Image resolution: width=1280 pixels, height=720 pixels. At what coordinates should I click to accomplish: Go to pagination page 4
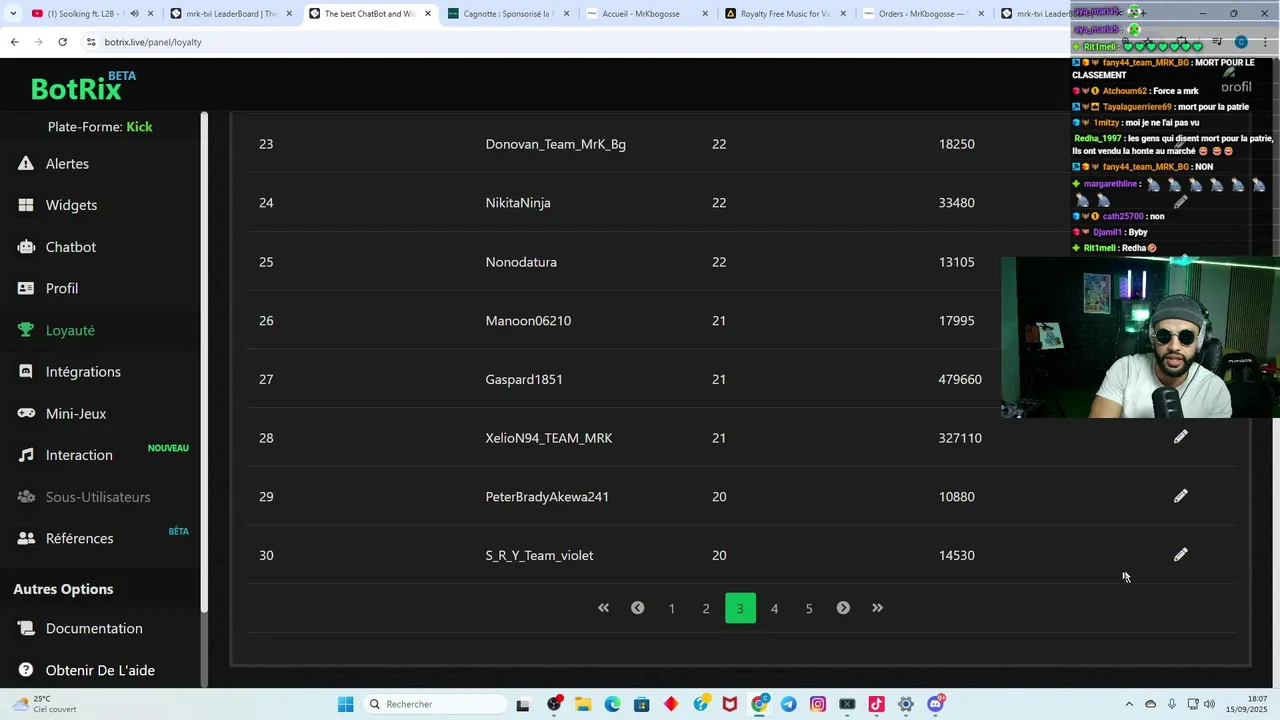[774, 608]
